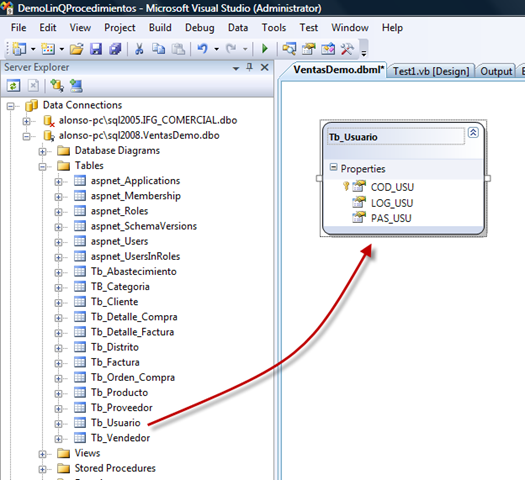Select the VentasDemo.dbml tab
The height and width of the screenshot is (480, 525).
pos(339,70)
